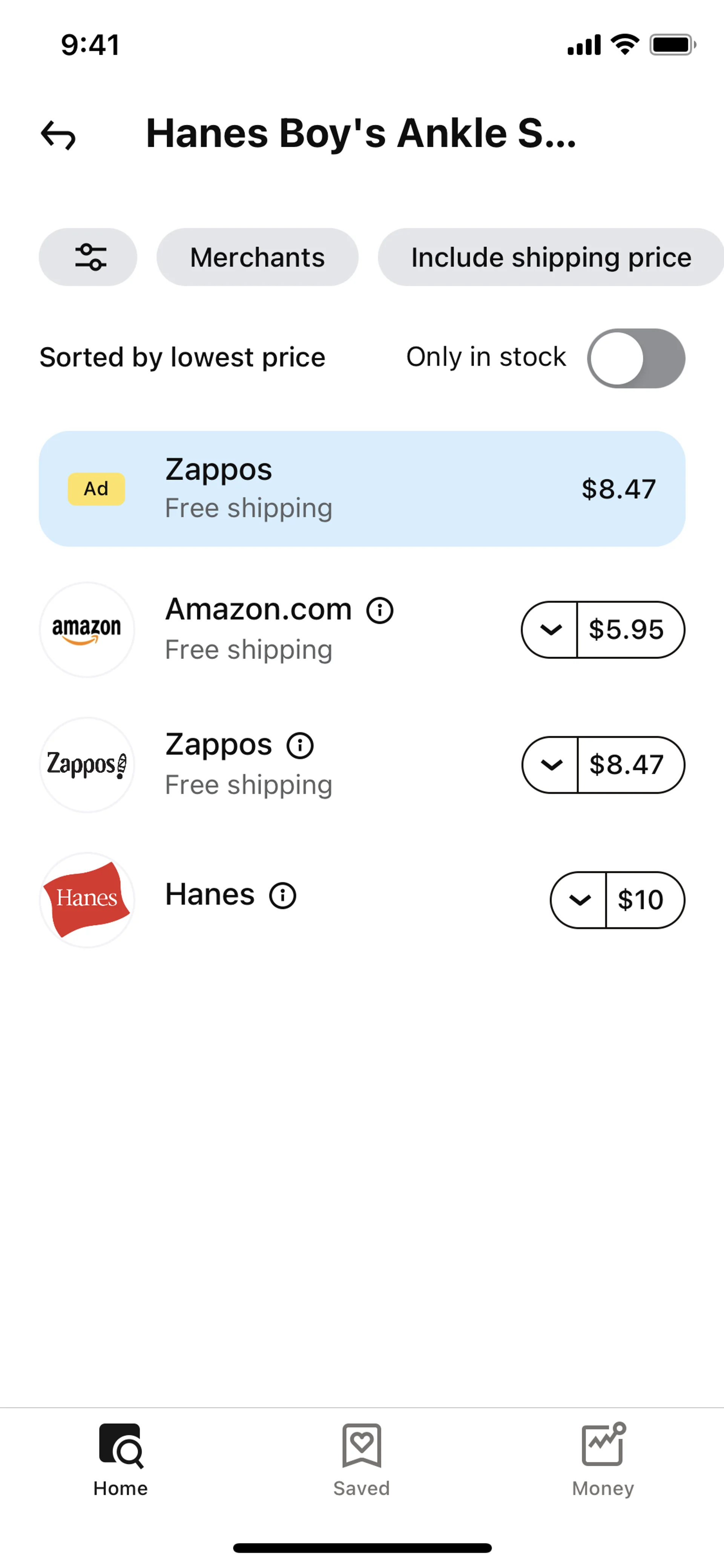Tap info icon next to Hanes
Image resolution: width=724 pixels, height=1568 pixels.
click(x=283, y=895)
